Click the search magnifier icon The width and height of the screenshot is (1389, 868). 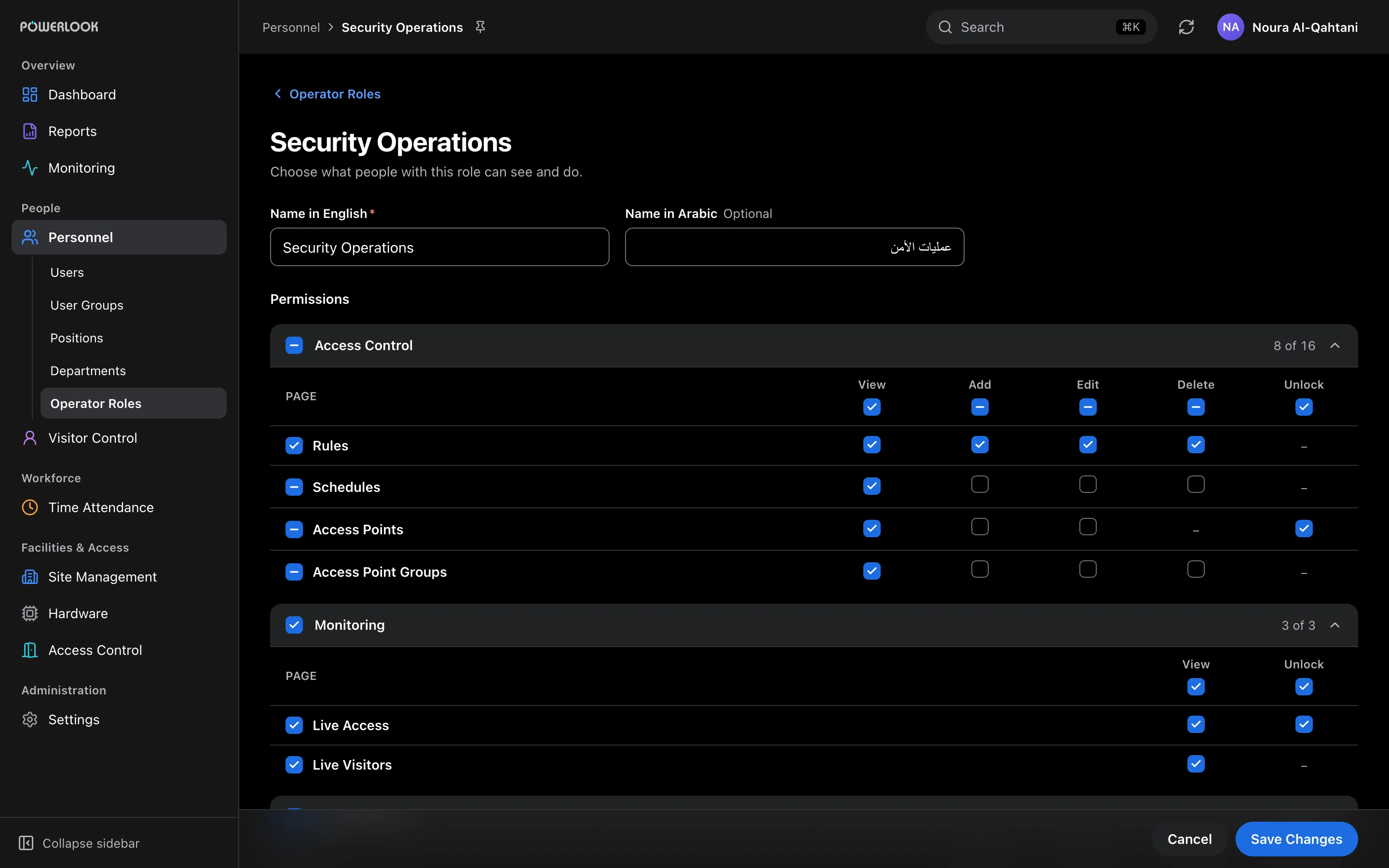click(945, 27)
